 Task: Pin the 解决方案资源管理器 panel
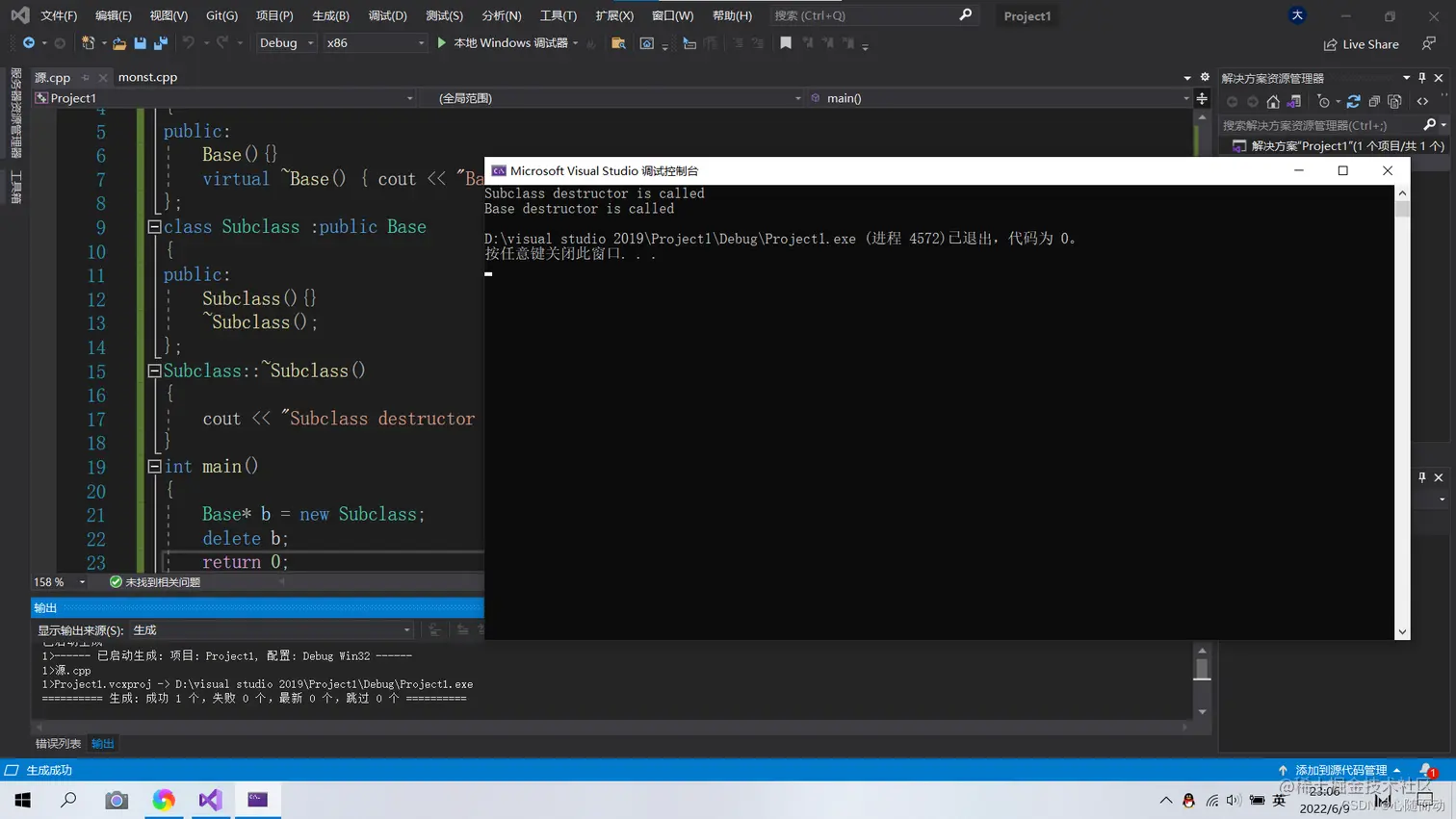pyautogui.click(x=1422, y=78)
